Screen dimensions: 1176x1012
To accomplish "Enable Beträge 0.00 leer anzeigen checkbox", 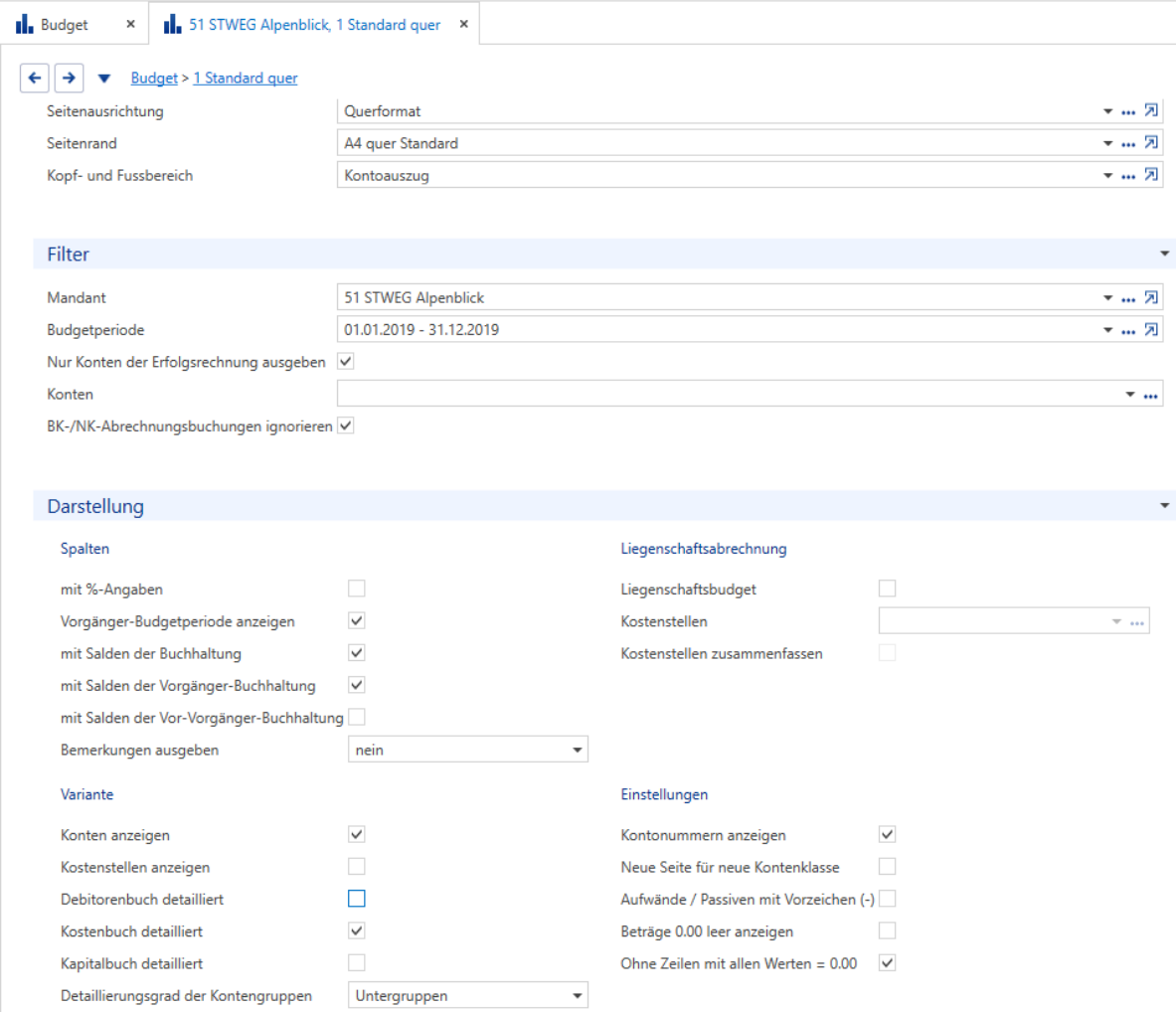I will coord(888,930).
